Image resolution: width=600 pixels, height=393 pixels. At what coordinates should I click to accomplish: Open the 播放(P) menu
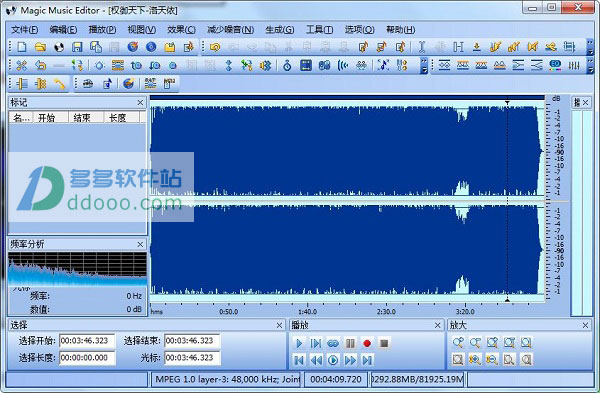point(102,29)
